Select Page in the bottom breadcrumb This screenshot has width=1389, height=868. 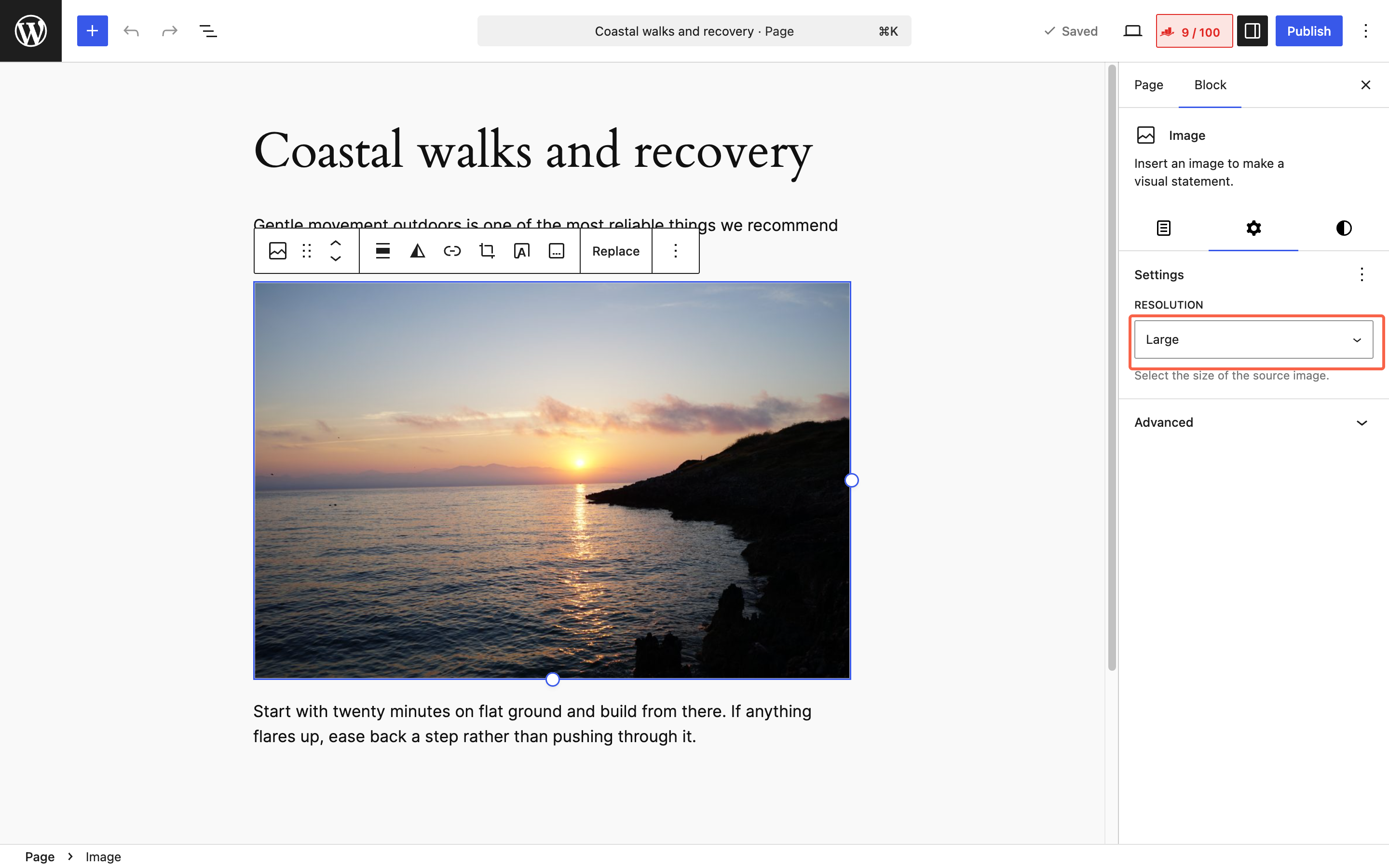click(40, 856)
